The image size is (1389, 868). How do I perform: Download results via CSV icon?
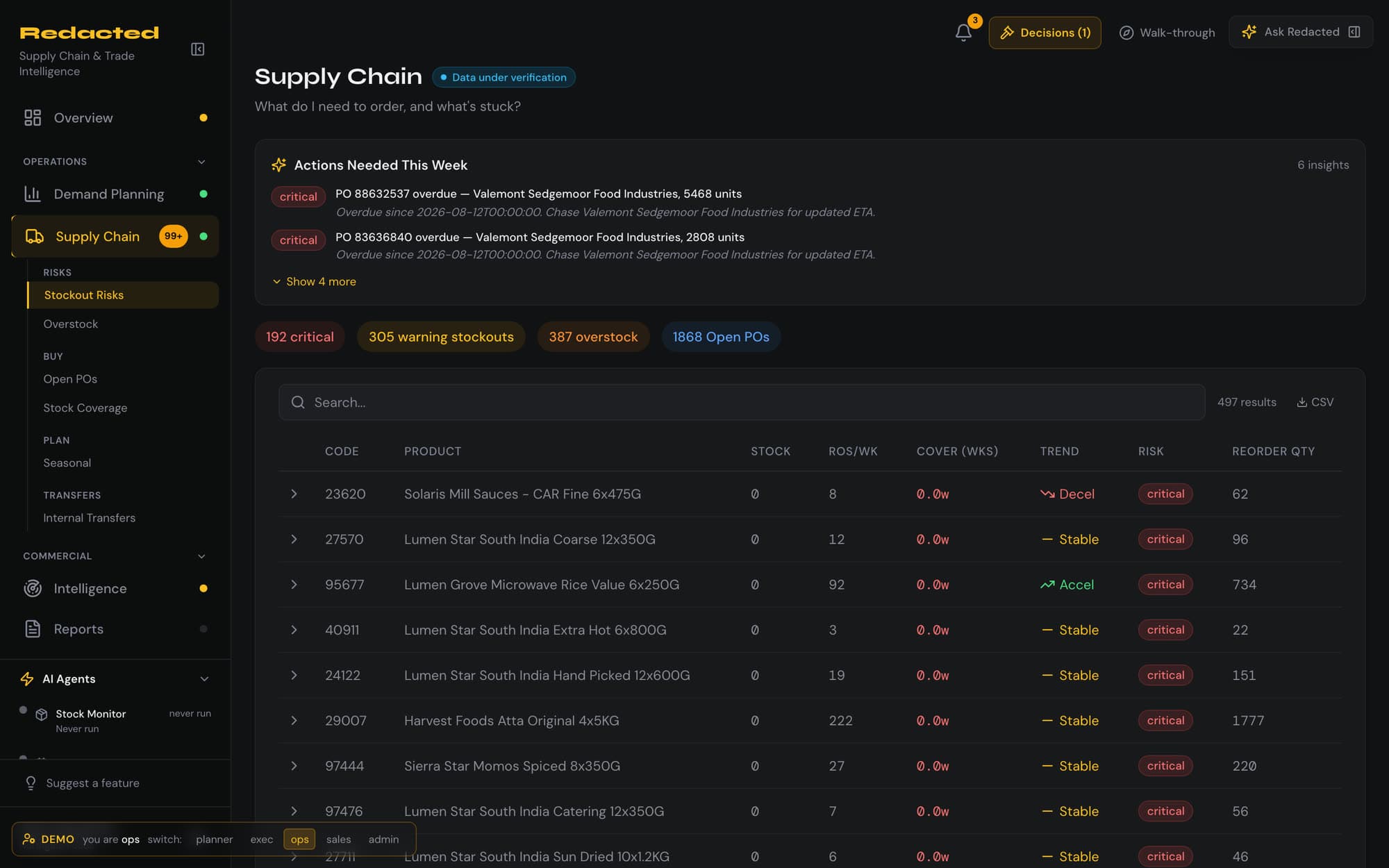pyautogui.click(x=1302, y=402)
